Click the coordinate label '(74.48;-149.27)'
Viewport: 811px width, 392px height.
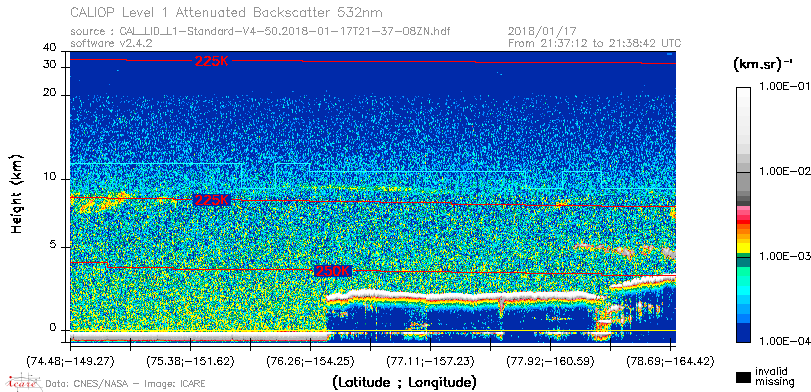pyautogui.click(x=70, y=361)
